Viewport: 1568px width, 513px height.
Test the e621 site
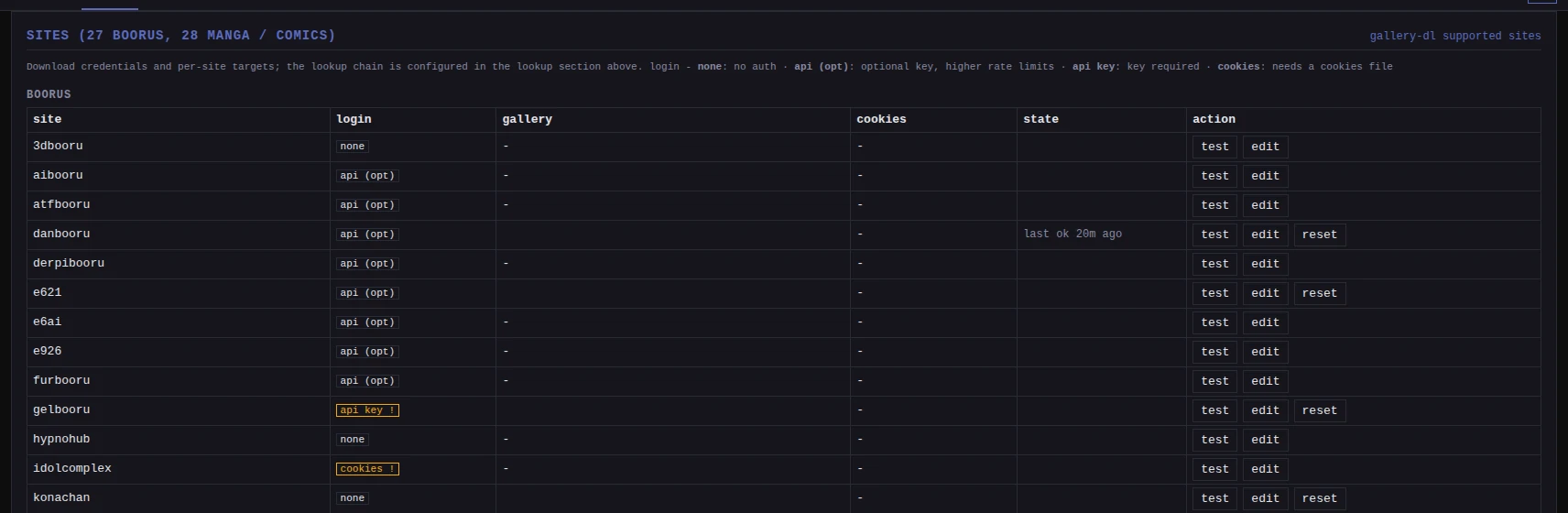point(1214,293)
